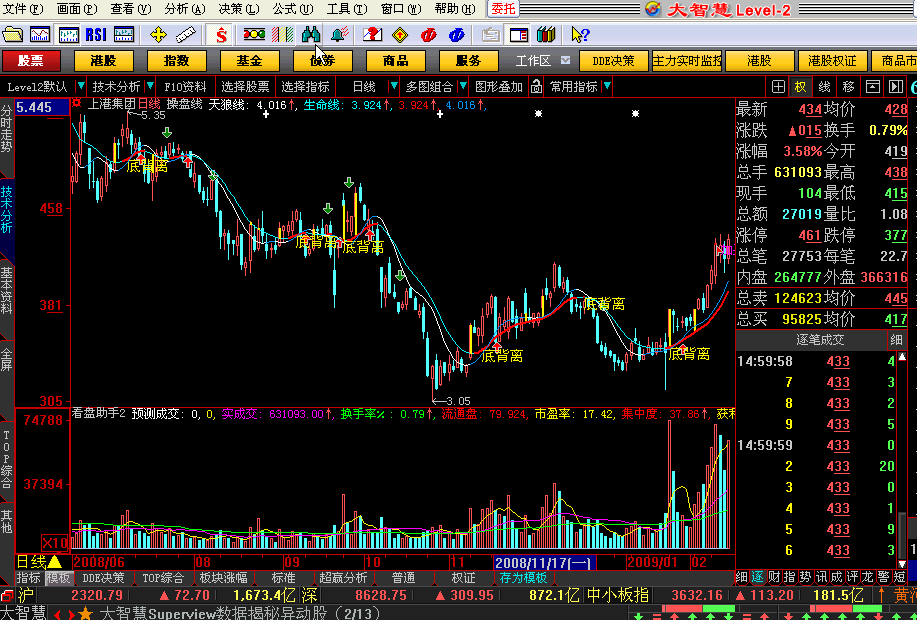This screenshot has width=917, height=620.
Task: Click the clipboard toolbar icon
Action: point(490,35)
